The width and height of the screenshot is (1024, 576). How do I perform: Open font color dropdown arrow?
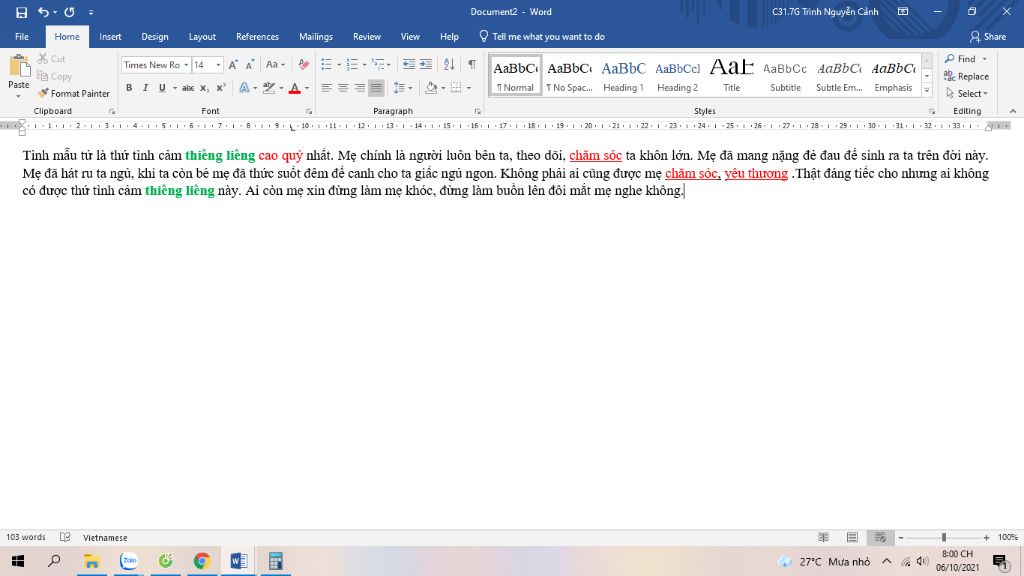(x=307, y=88)
